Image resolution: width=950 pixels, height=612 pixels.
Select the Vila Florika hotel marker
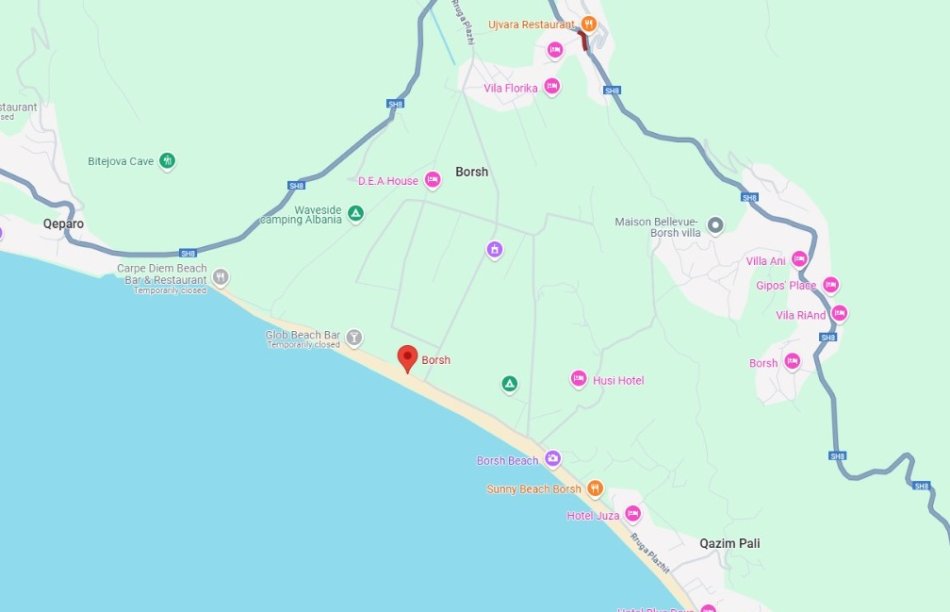(x=551, y=87)
